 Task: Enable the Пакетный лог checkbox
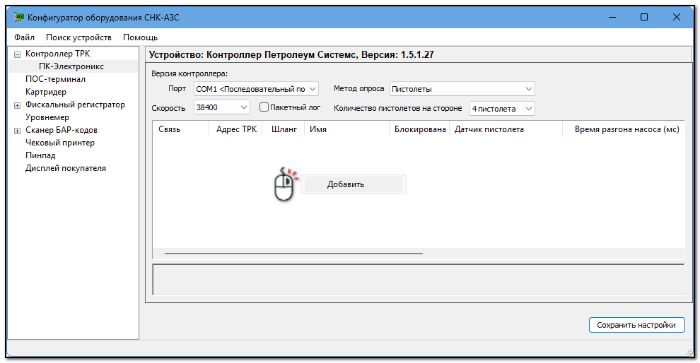pos(264,107)
